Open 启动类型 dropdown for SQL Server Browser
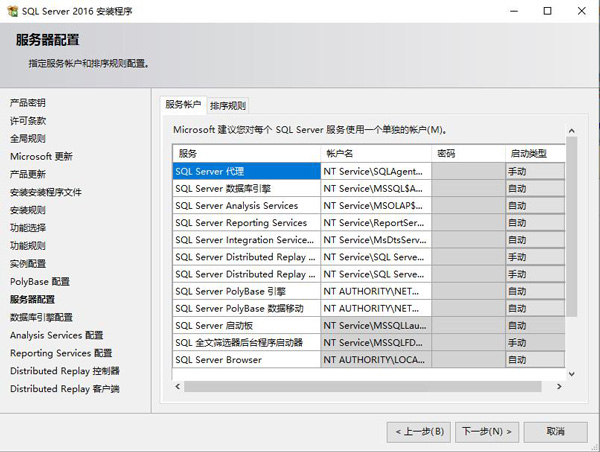This screenshot has height=452, width=600. (534, 359)
